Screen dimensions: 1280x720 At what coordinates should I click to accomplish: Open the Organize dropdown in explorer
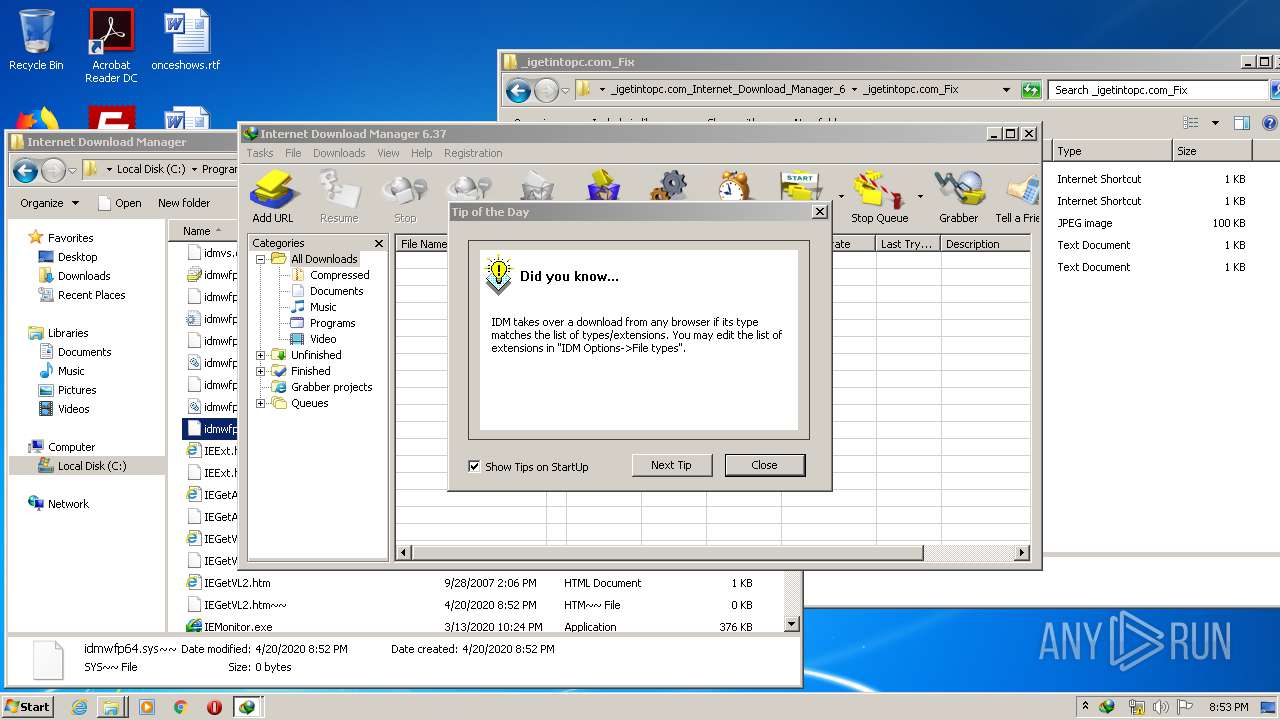click(49, 203)
